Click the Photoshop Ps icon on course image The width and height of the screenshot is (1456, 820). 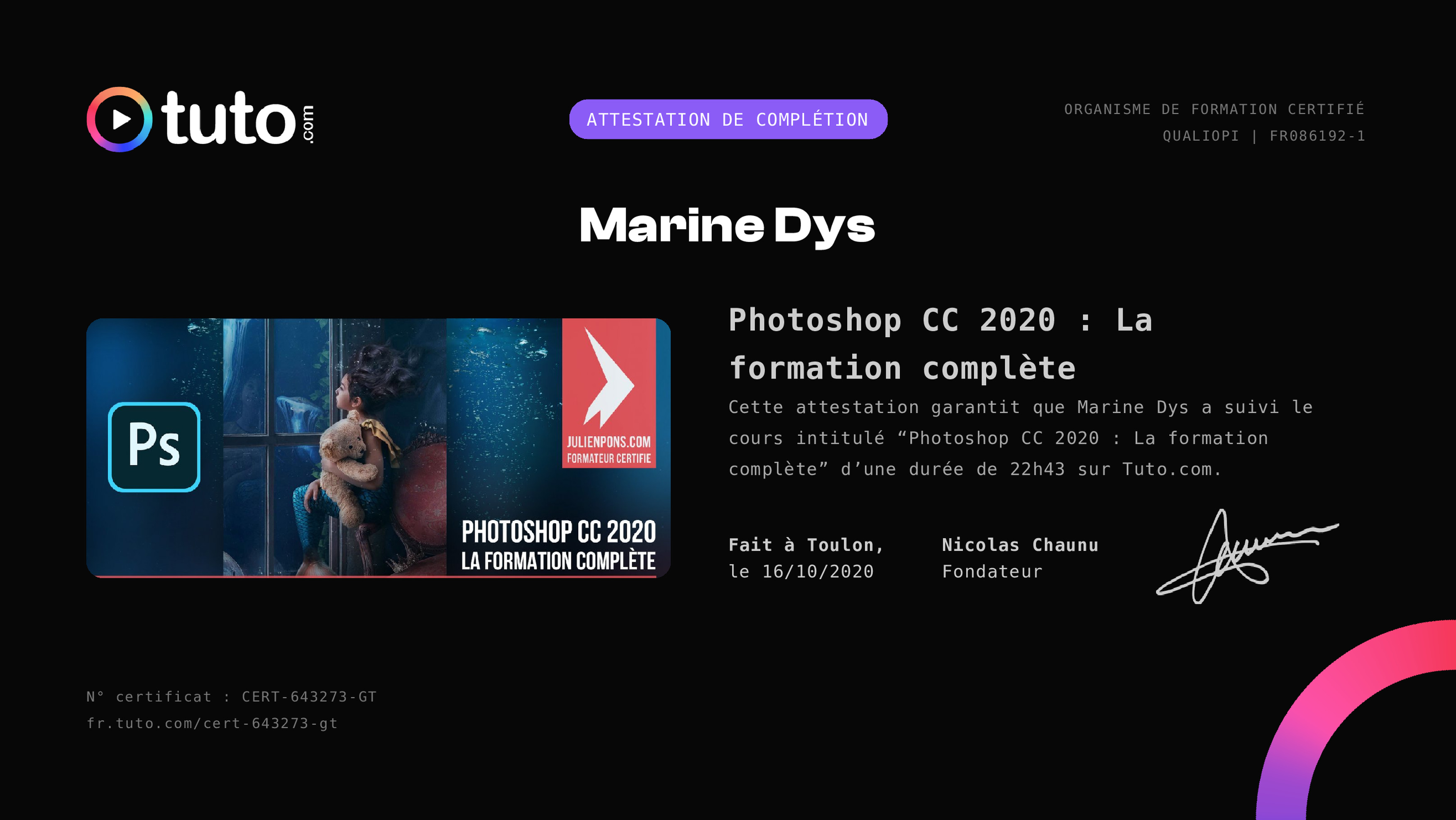click(154, 447)
